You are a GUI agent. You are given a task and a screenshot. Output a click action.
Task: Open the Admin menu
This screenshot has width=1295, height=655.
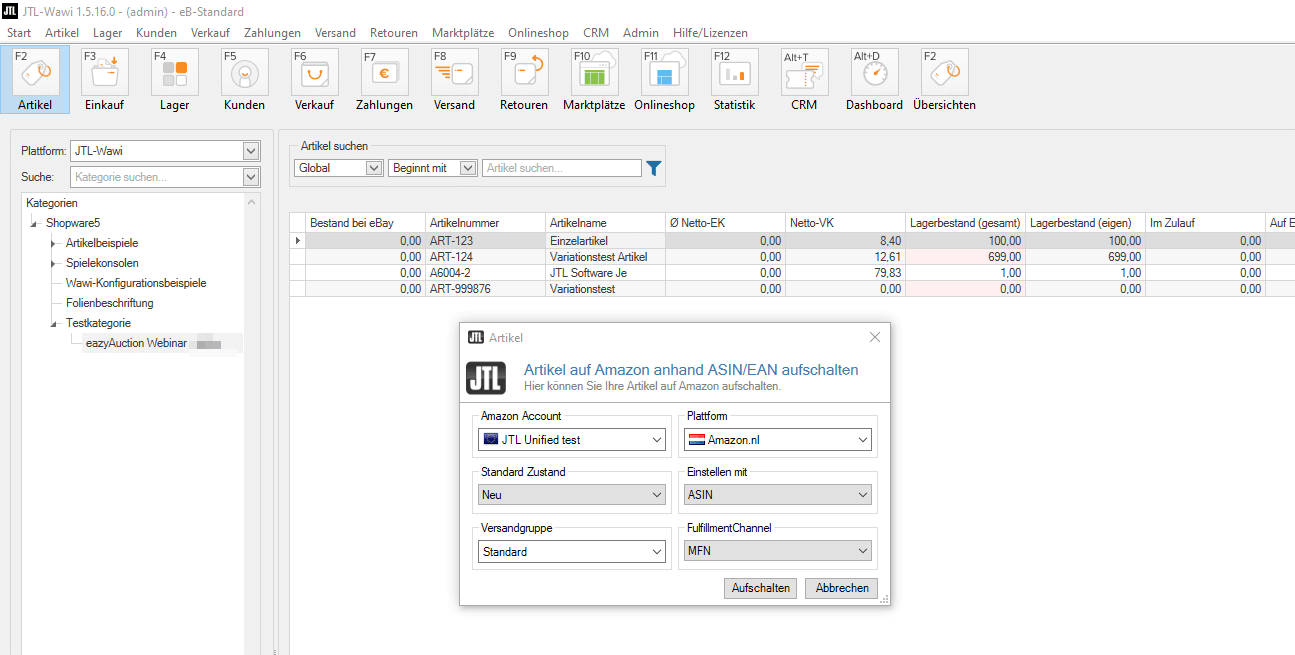coord(641,33)
